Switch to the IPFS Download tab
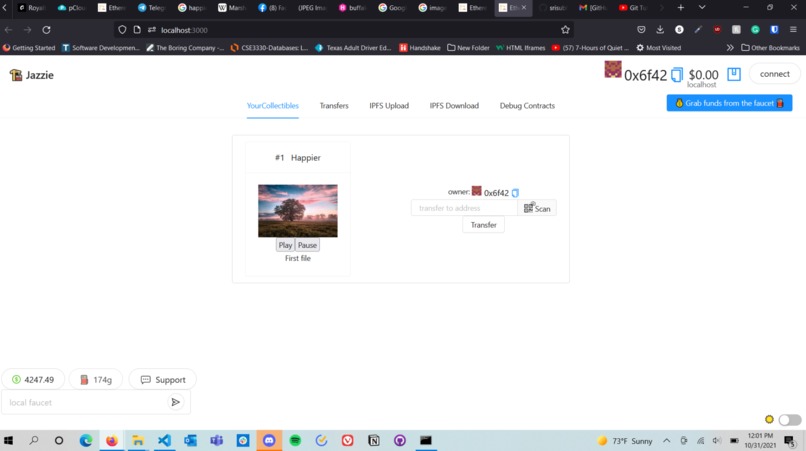 (x=454, y=105)
